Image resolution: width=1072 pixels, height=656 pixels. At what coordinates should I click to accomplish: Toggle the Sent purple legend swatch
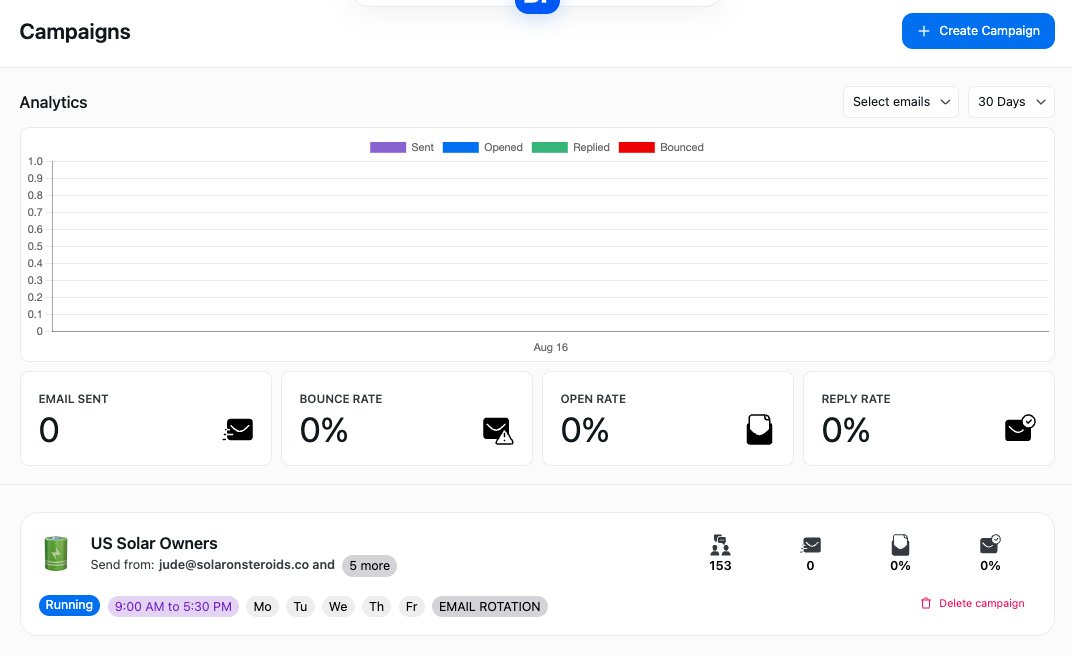(388, 147)
